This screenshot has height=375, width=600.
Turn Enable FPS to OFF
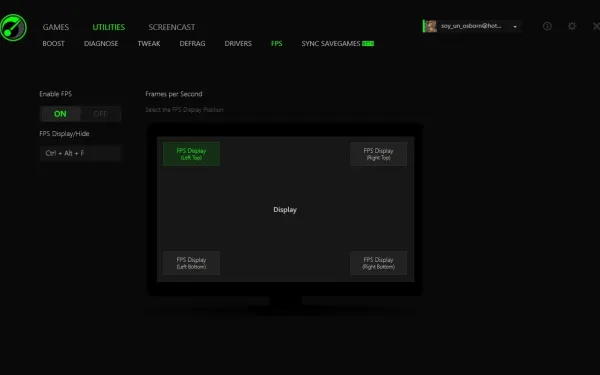[x=101, y=114]
